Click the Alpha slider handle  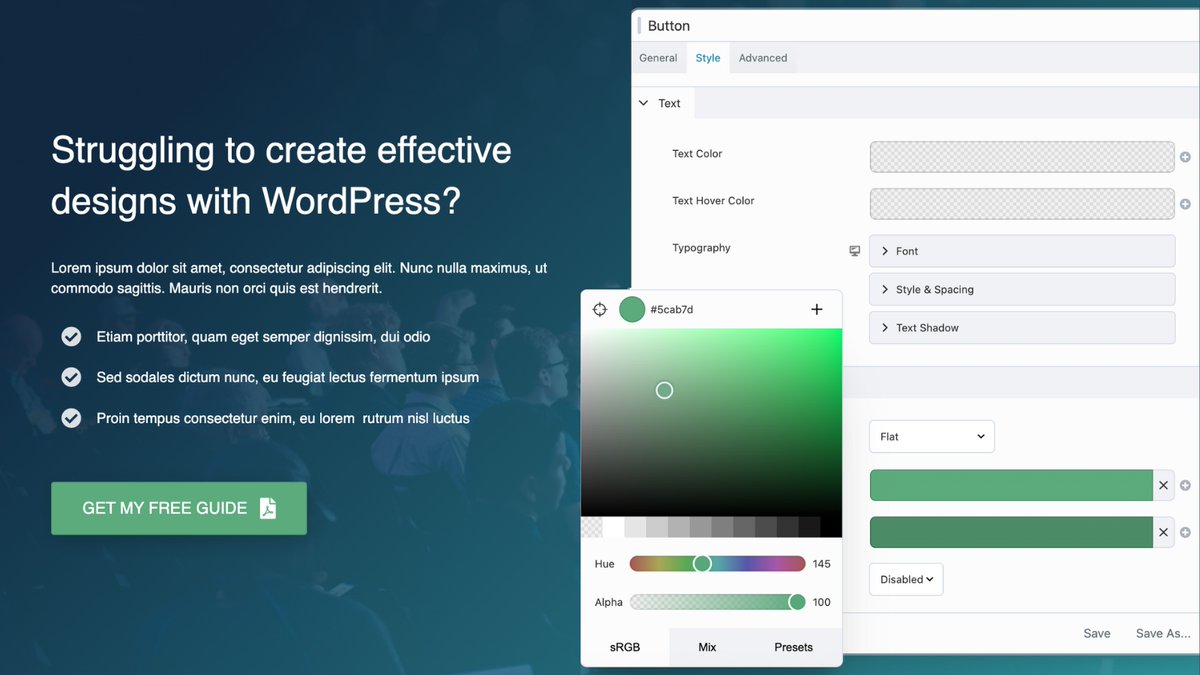pyautogui.click(x=797, y=602)
